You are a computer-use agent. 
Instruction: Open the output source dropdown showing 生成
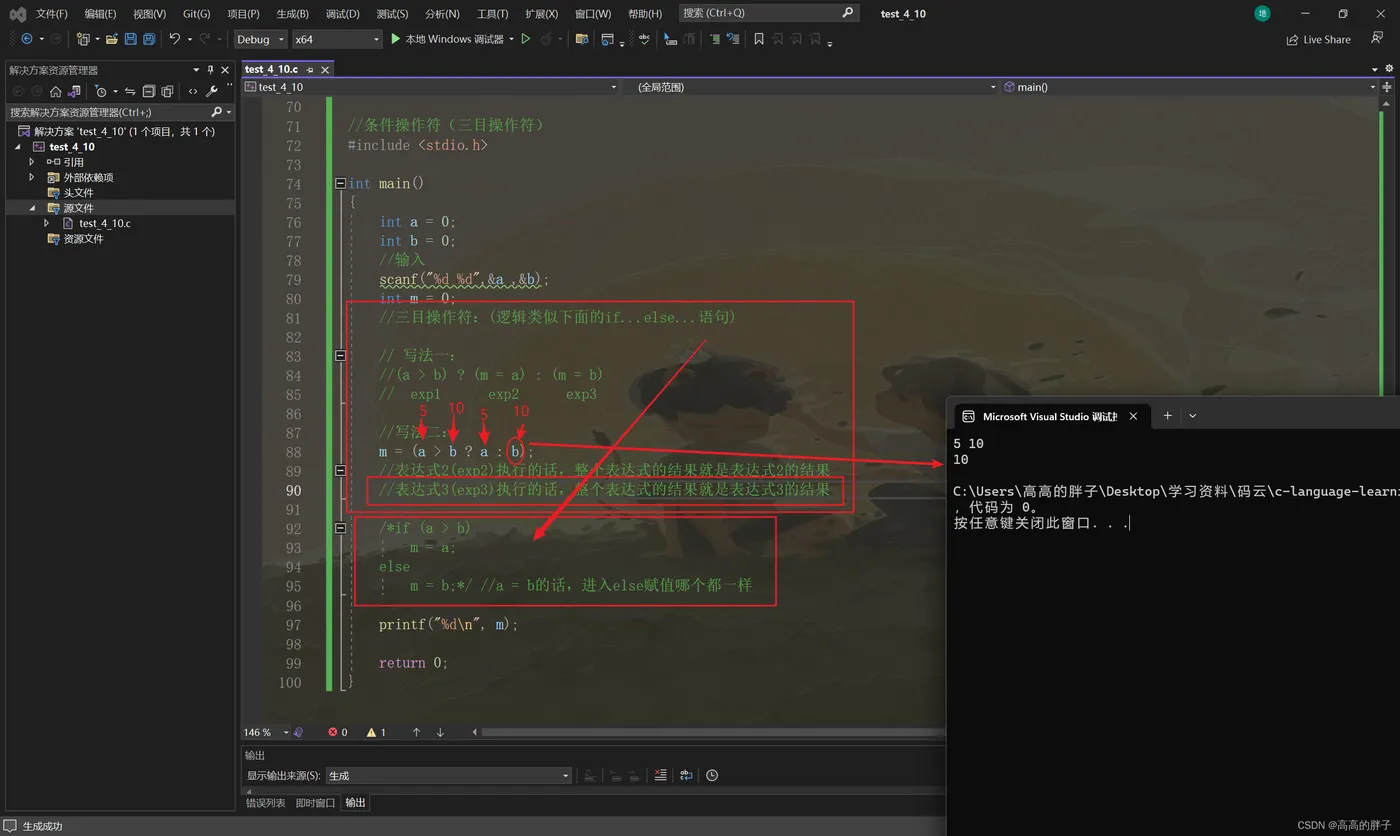pyautogui.click(x=448, y=775)
